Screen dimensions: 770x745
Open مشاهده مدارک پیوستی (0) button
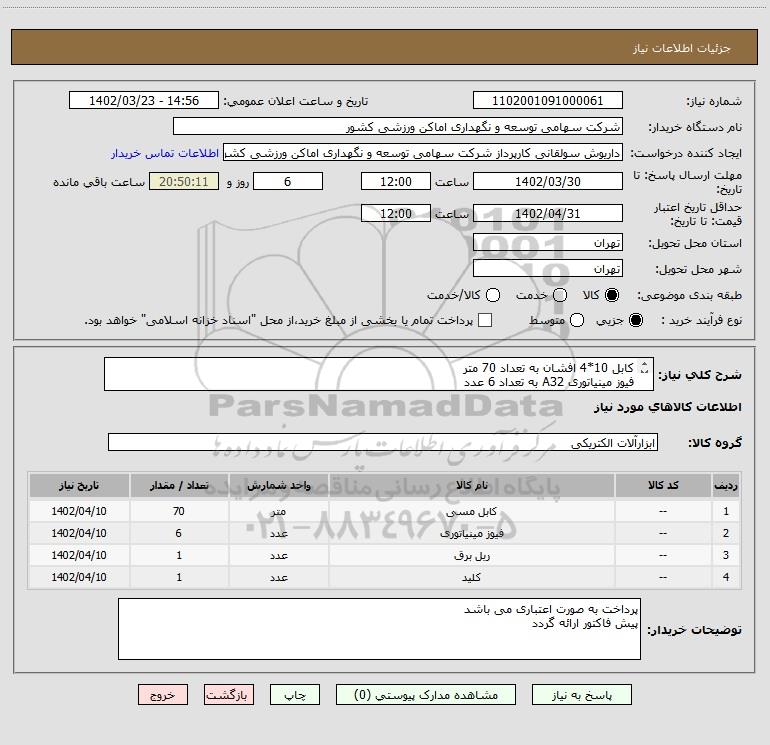(x=426, y=695)
